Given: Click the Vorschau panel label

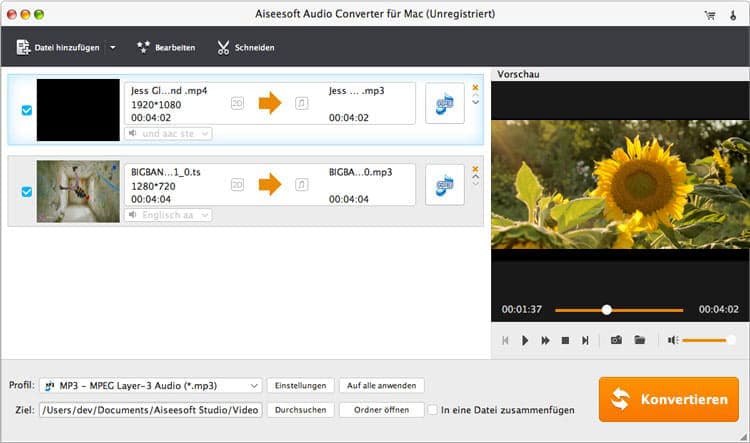Looking at the screenshot, I should [x=518, y=74].
